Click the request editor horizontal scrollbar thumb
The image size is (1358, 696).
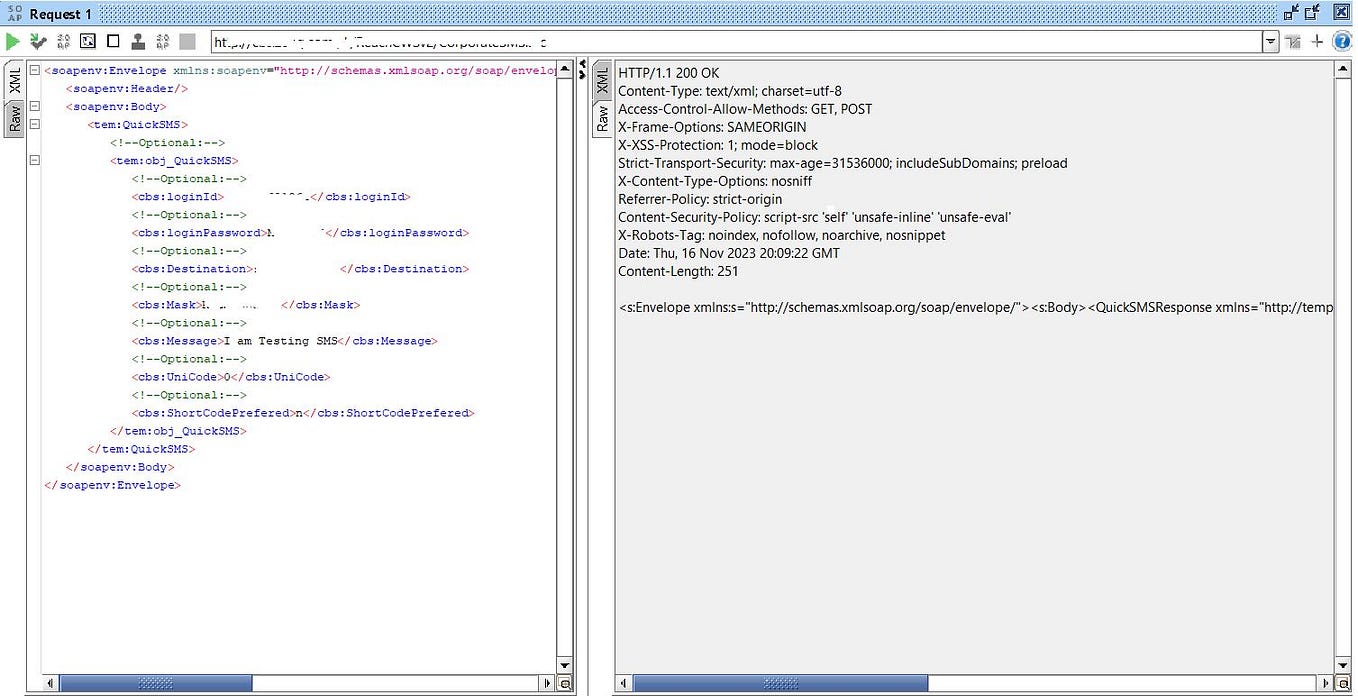point(157,683)
